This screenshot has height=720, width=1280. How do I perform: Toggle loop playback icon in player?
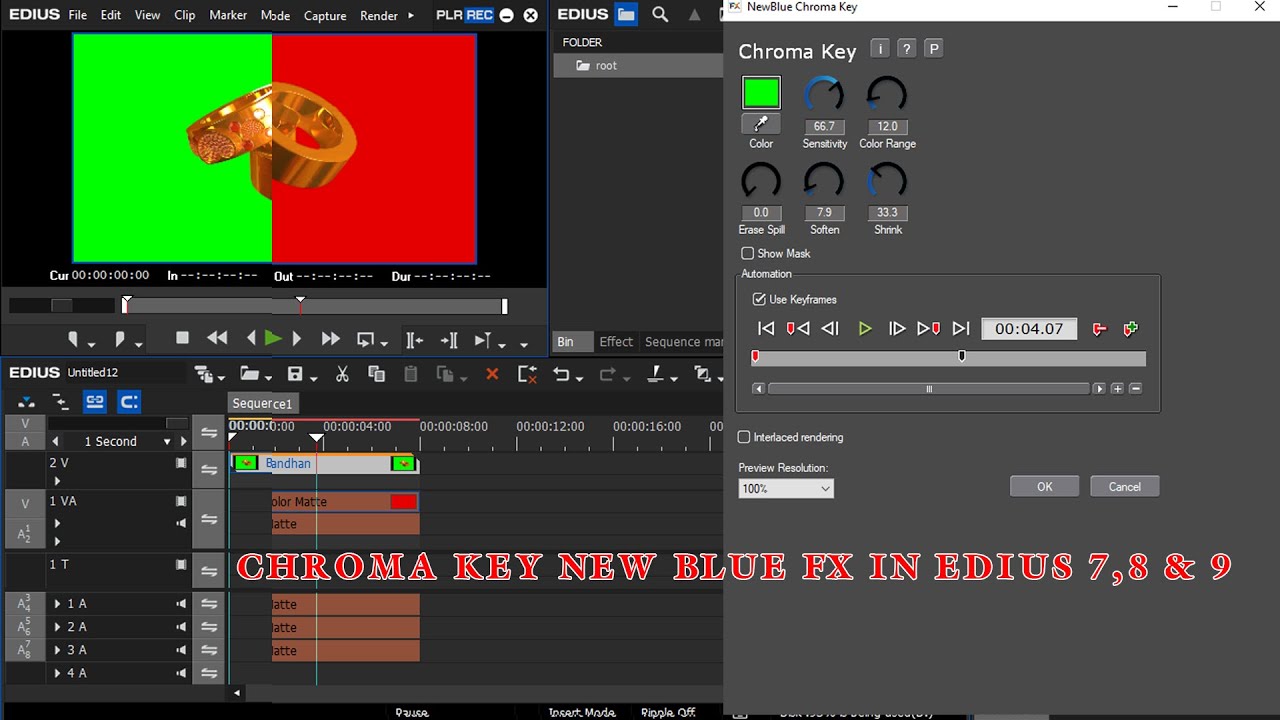tap(365, 339)
